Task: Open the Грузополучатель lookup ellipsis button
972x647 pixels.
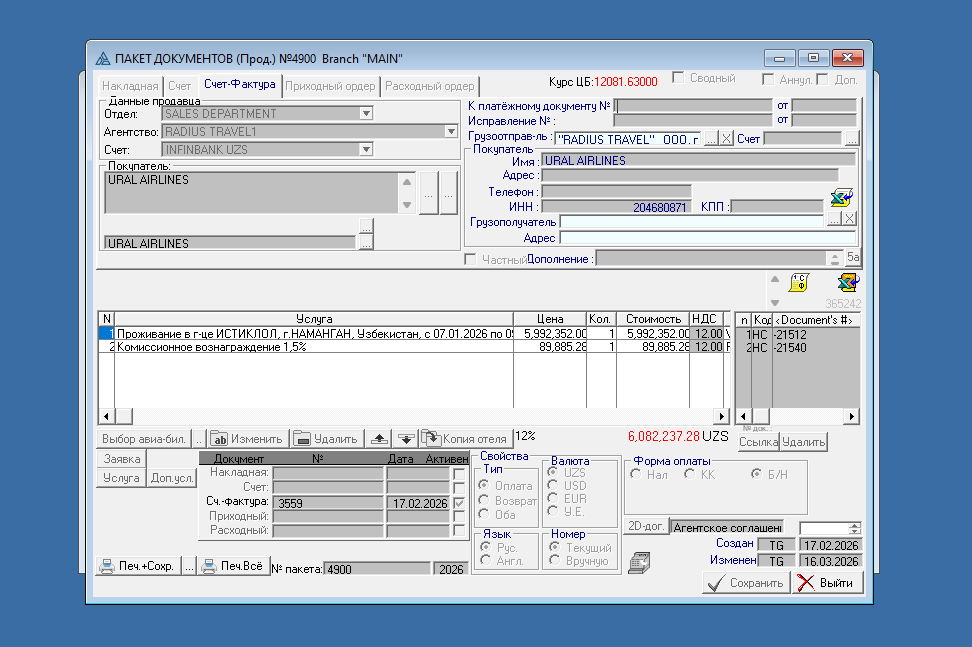Action: pos(834,219)
